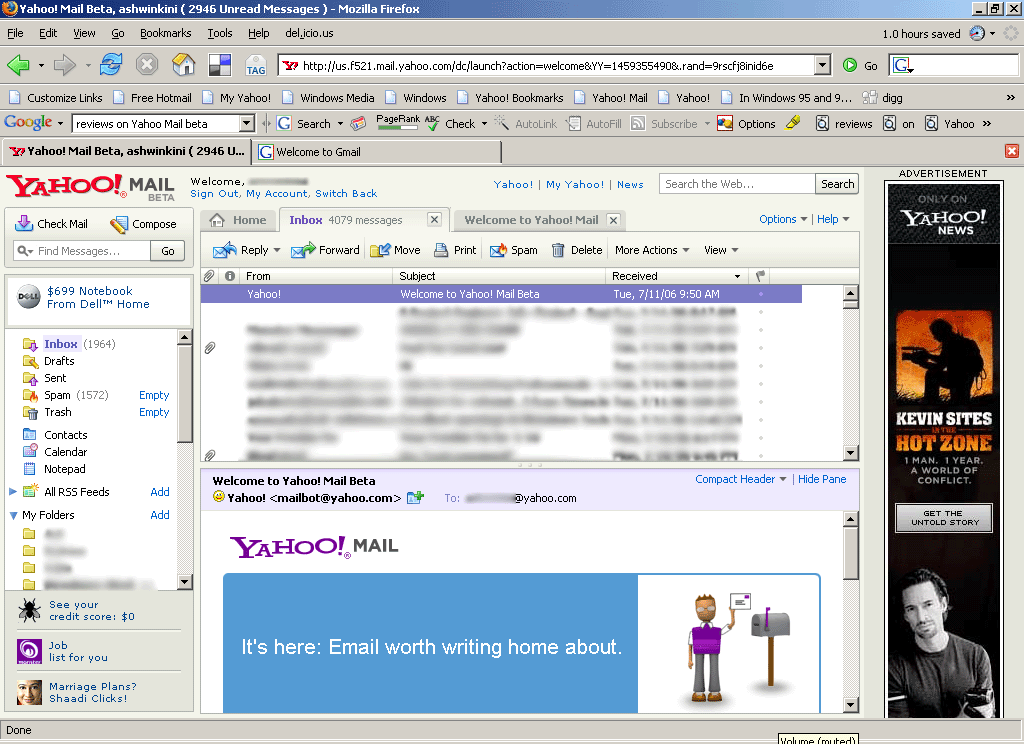This screenshot has width=1024, height=744.
Task: Open the Google toolbar search box dropdown
Action: point(246,123)
